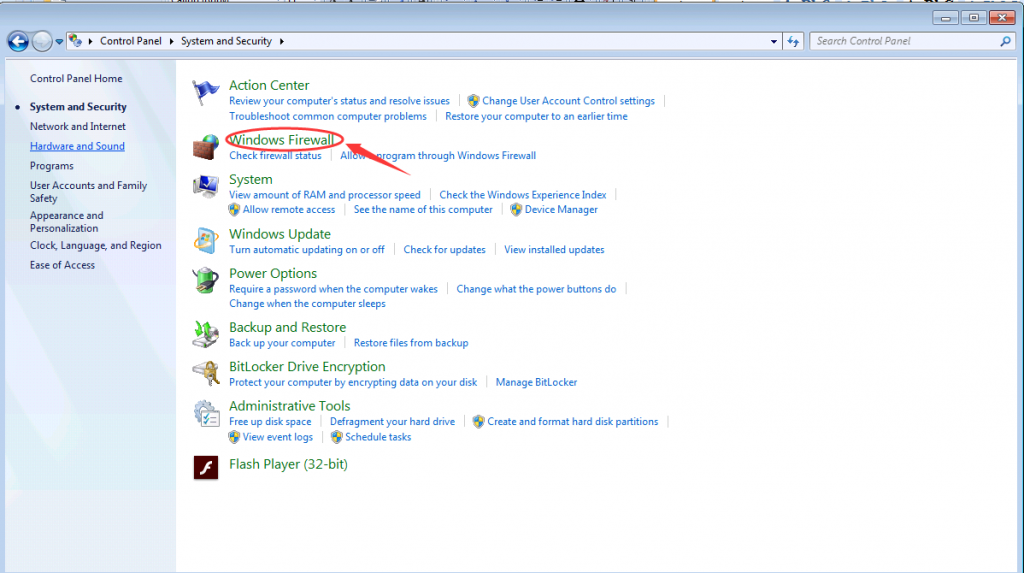Open the Windows Firewall heading link

pyautogui.click(x=281, y=140)
